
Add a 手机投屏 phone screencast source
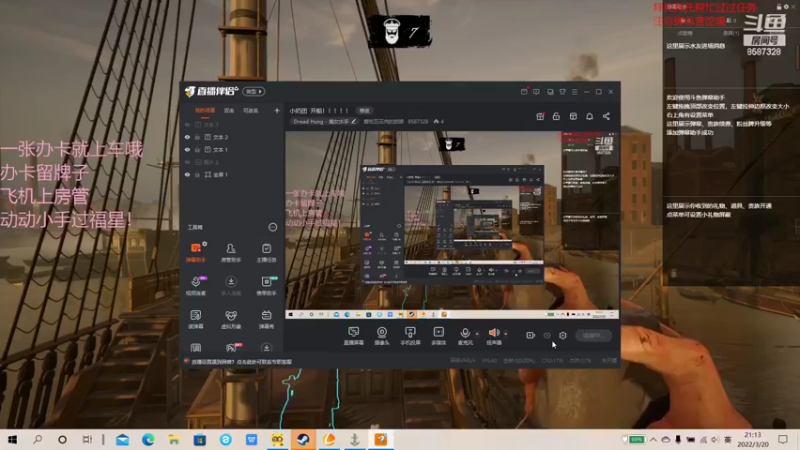click(410, 336)
